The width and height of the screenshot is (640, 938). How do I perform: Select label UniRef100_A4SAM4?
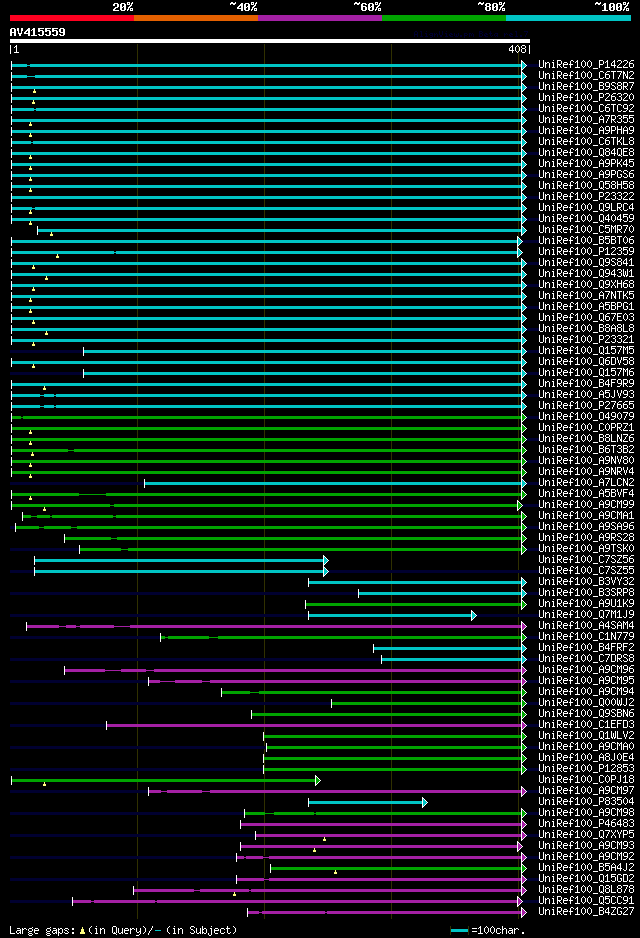[586, 626]
